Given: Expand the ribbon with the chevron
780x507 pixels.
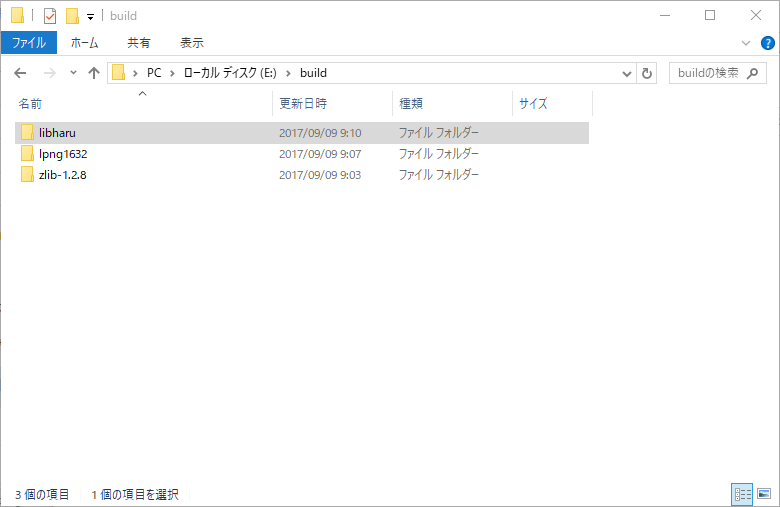Looking at the screenshot, I should [x=746, y=43].
